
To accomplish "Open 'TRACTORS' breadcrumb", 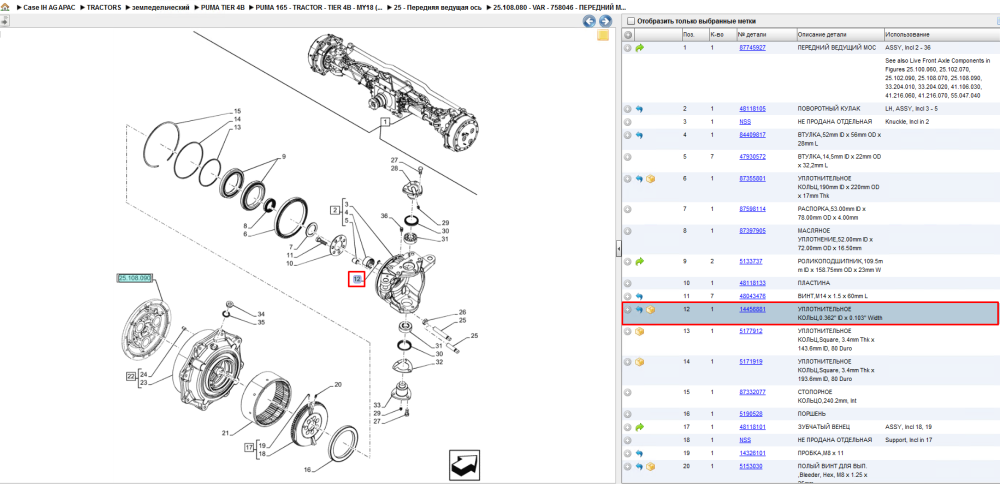I will click(x=103, y=7).
